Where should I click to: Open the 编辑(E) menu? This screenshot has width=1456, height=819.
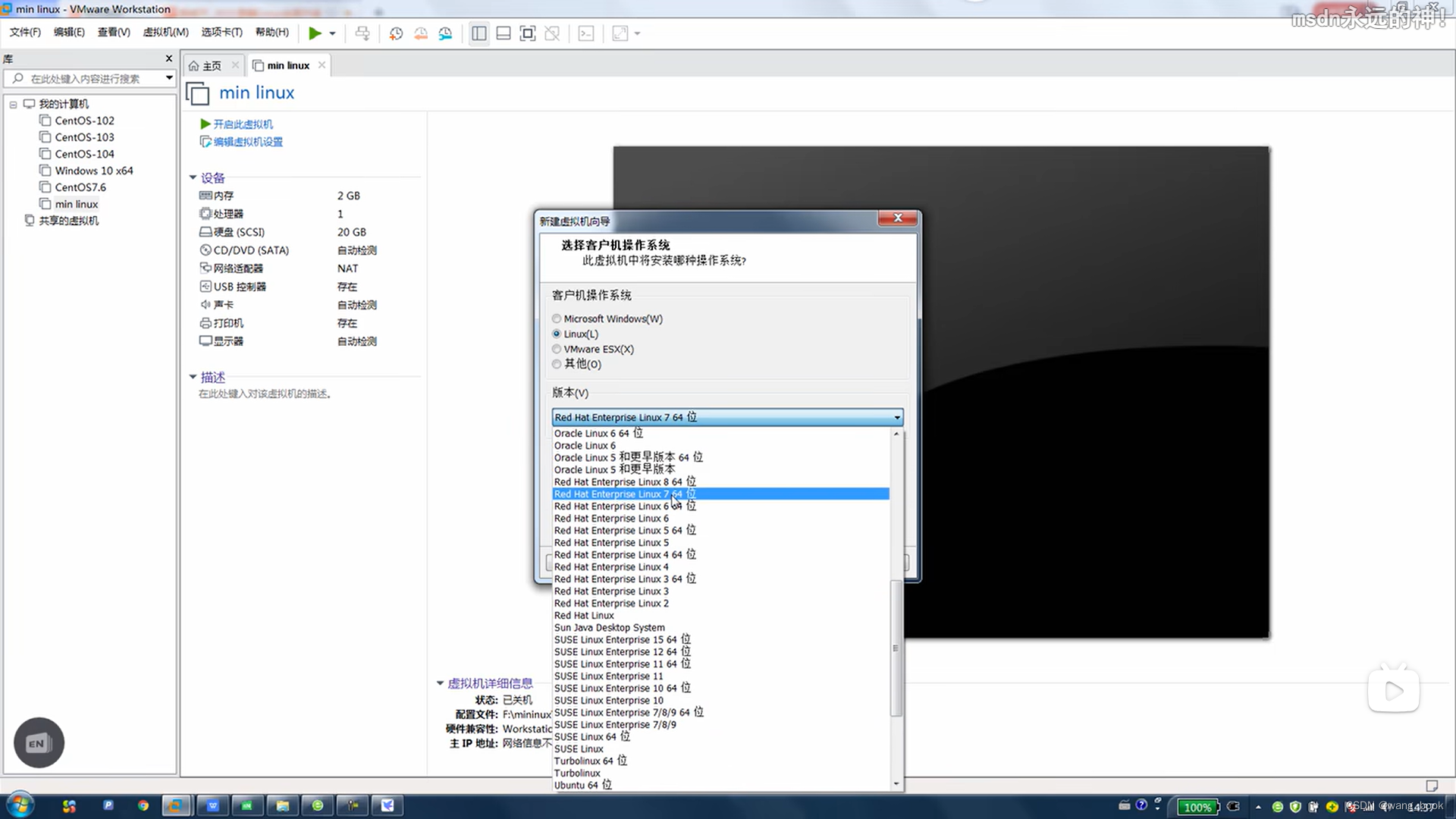69,32
